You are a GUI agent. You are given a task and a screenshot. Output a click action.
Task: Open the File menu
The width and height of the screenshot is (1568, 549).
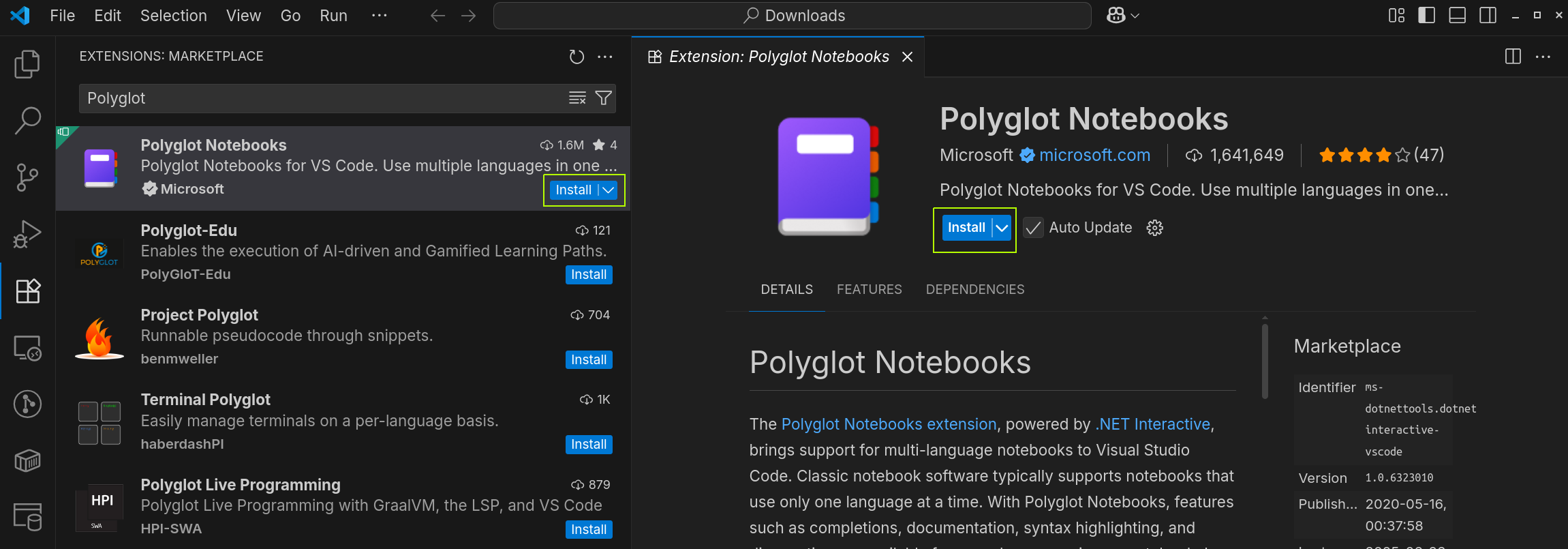click(62, 16)
